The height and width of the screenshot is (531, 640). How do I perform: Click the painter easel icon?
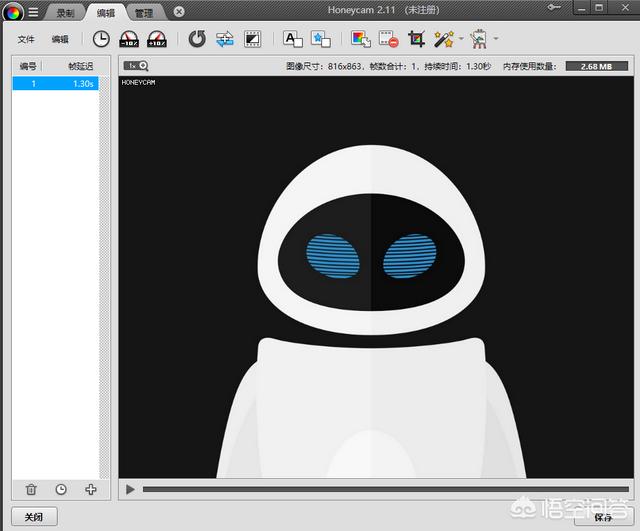click(479, 39)
